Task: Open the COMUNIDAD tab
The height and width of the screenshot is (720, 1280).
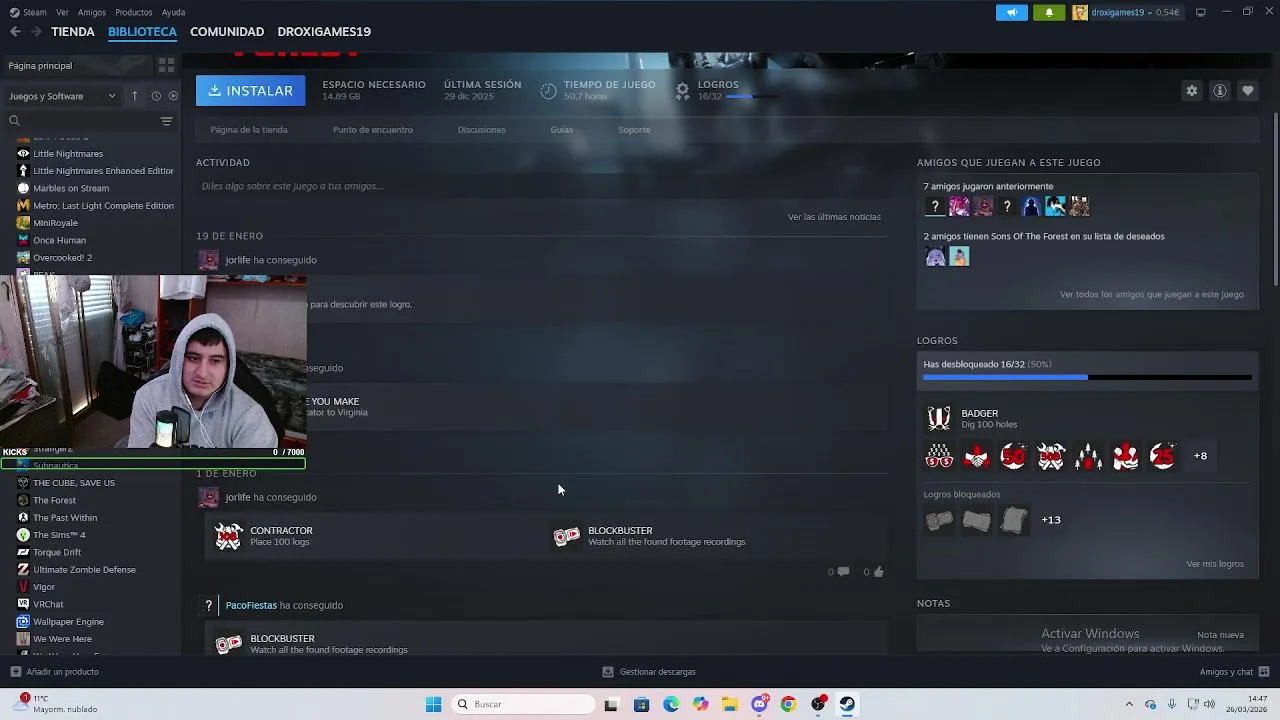Action: [x=227, y=31]
